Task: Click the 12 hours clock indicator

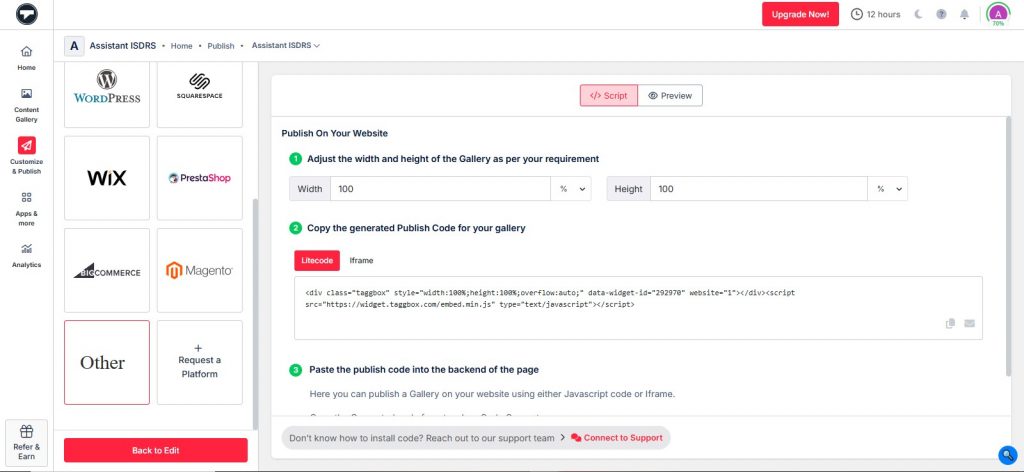Action: [876, 14]
